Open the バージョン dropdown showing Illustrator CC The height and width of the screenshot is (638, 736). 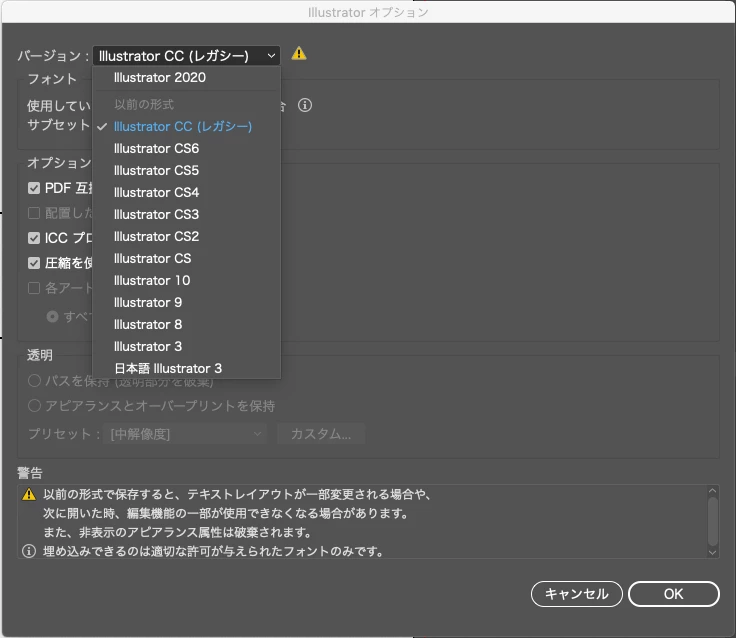186,56
